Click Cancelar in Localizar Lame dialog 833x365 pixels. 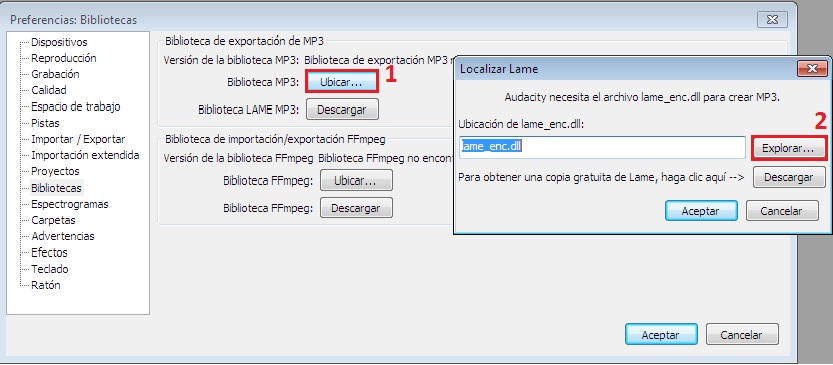(781, 211)
